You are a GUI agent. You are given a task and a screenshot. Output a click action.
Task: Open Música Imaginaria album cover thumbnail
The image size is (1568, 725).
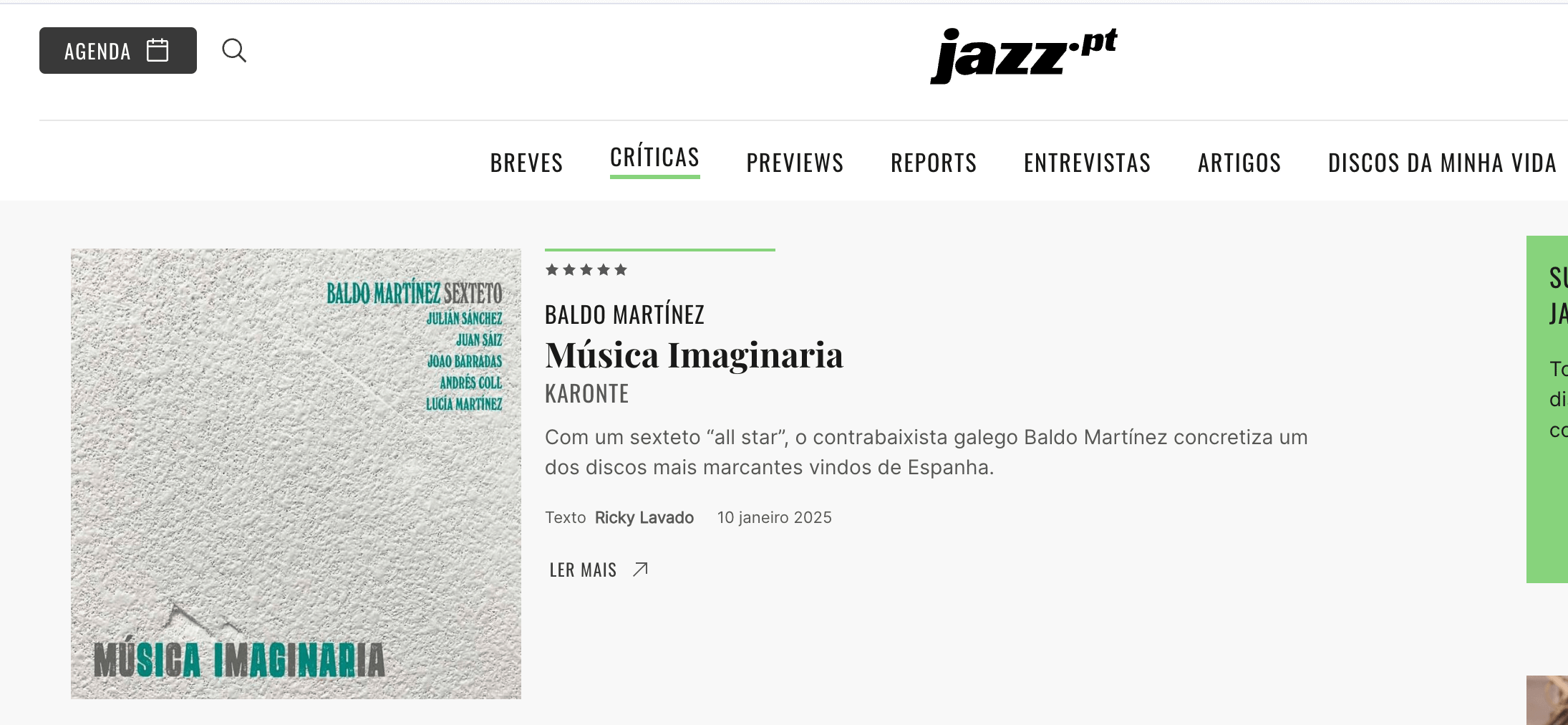296,474
